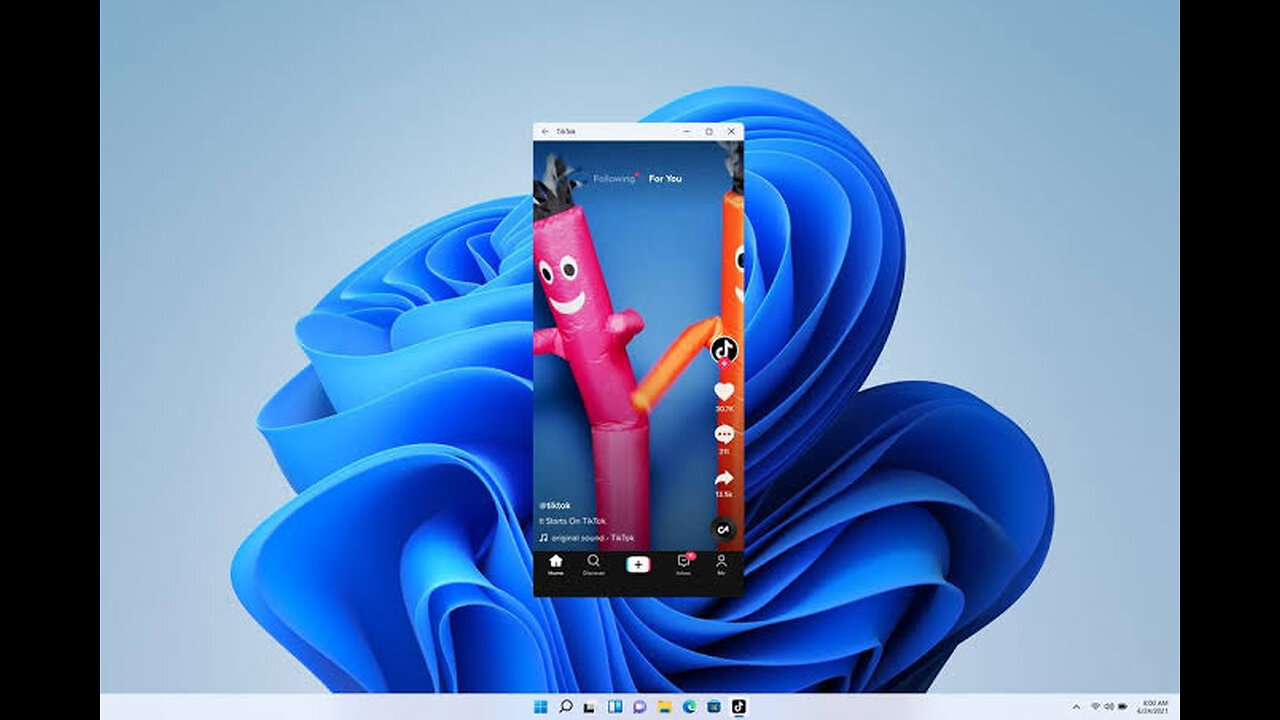
Task: Open the Inbox tab with notification badge
Action: tap(684, 565)
